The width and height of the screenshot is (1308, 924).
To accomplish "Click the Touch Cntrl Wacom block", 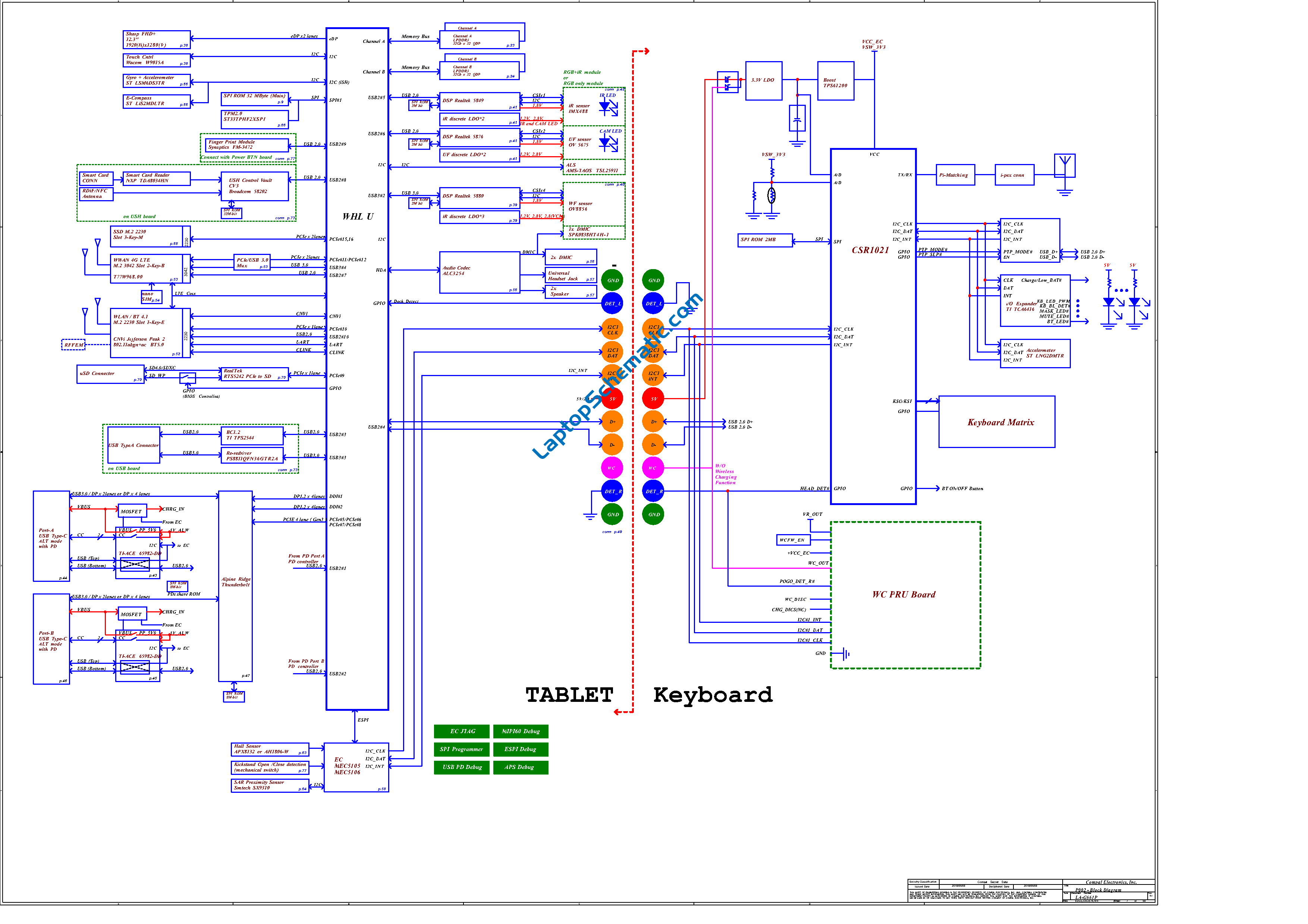I will click(157, 60).
